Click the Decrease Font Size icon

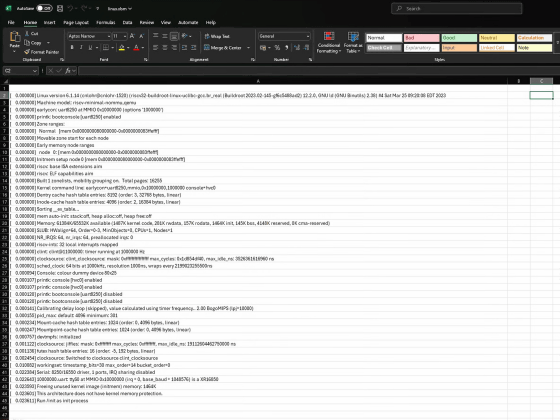tap(141, 36)
